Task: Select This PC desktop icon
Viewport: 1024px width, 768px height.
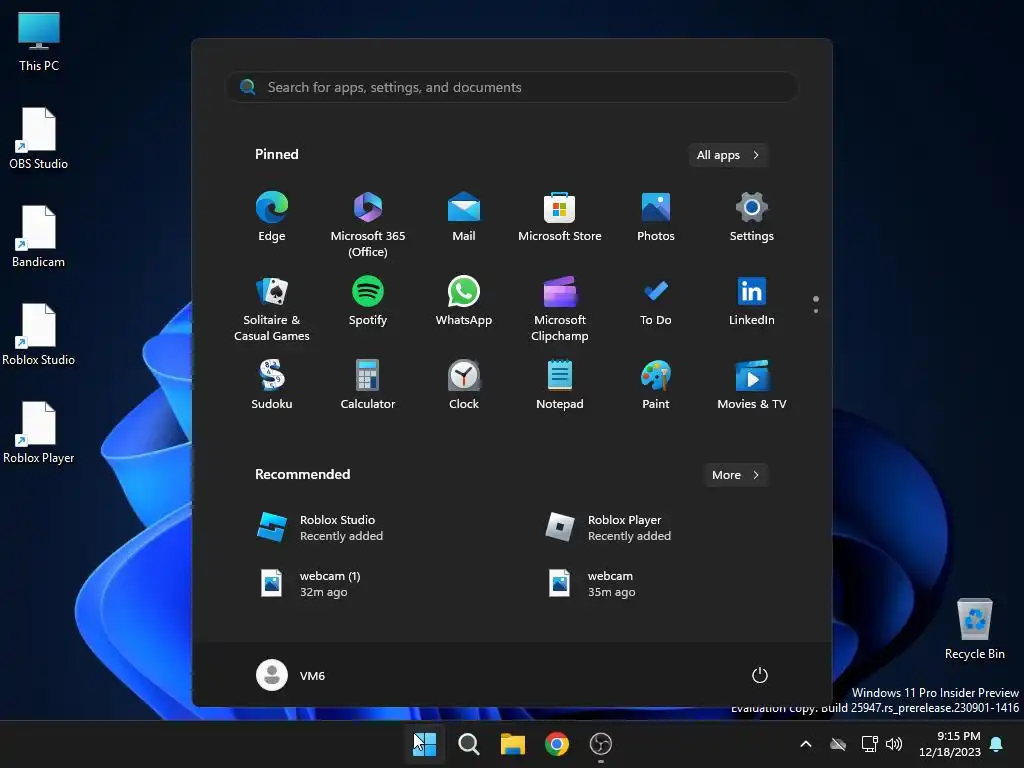Action: tap(39, 41)
